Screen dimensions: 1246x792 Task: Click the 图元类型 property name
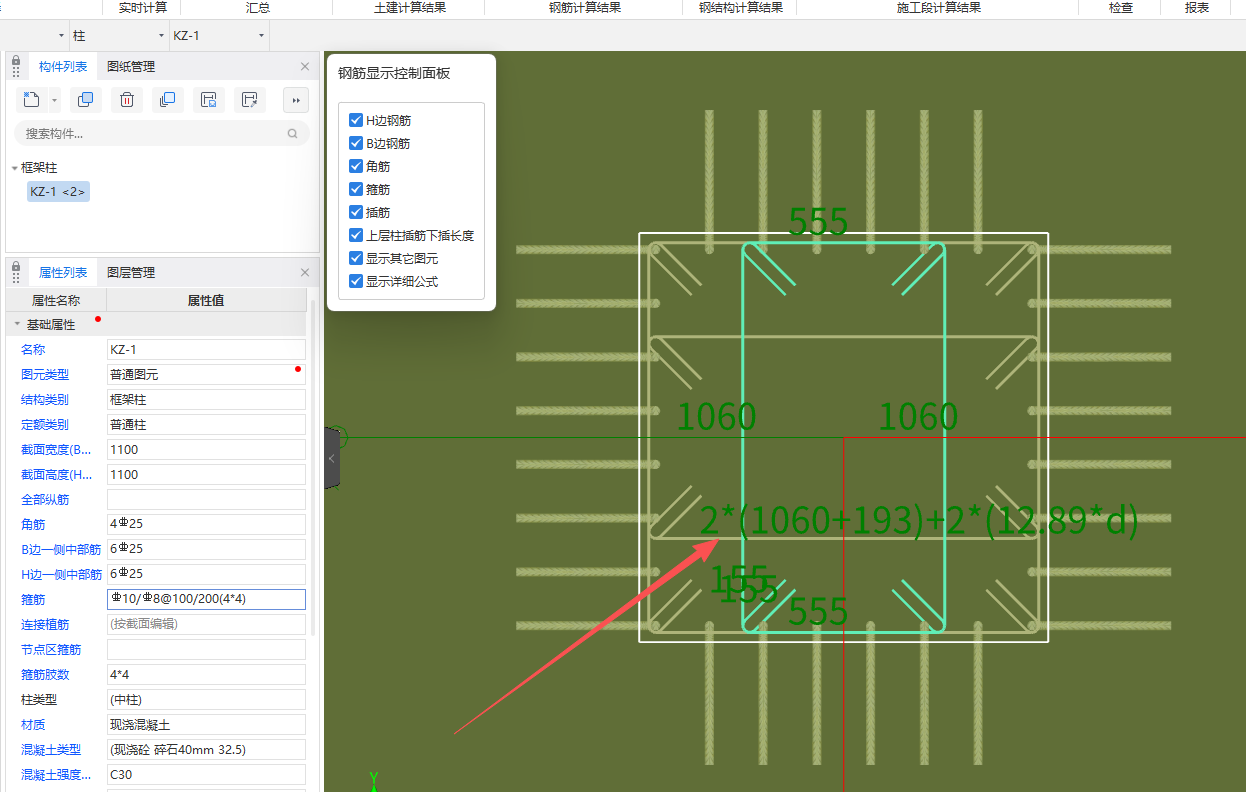(45, 374)
